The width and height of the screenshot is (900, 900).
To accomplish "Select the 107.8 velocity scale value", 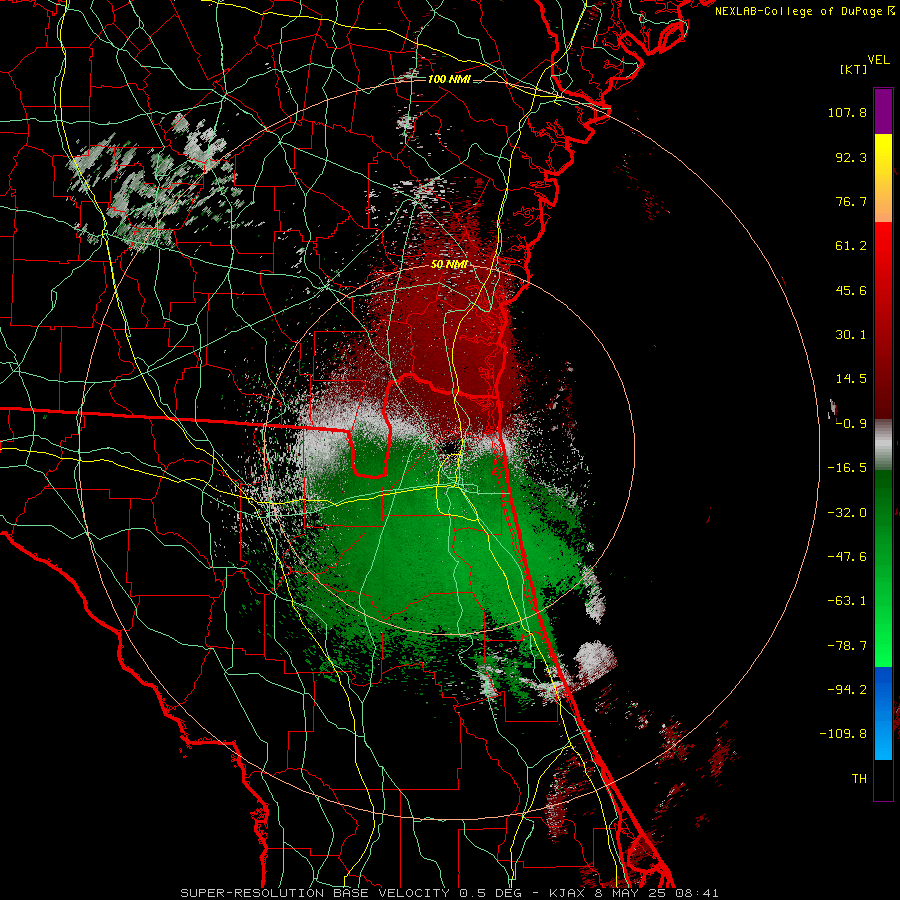I will point(847,112).
